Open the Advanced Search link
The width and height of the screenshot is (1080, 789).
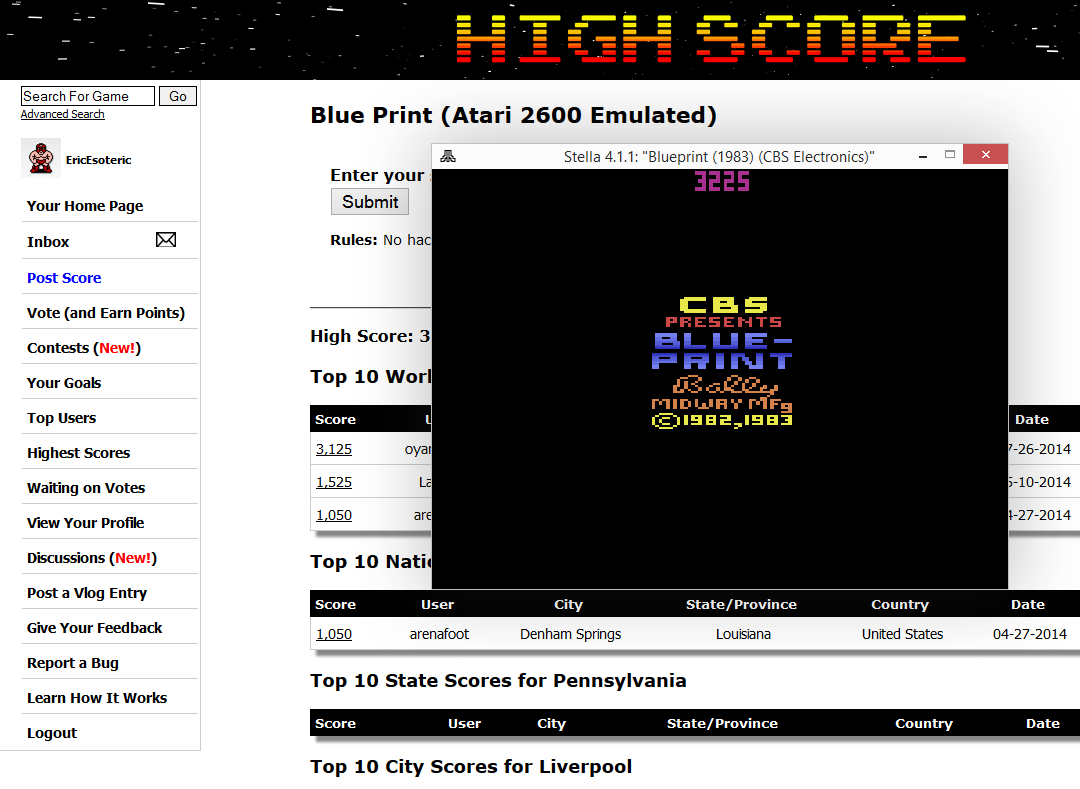(x=63, y=114)
